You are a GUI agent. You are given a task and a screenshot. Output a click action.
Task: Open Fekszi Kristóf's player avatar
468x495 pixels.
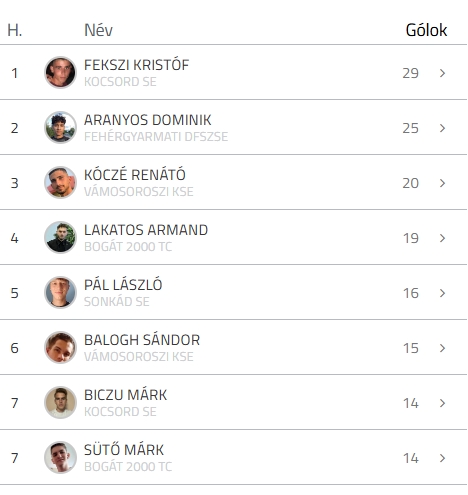tap(60, 72)
